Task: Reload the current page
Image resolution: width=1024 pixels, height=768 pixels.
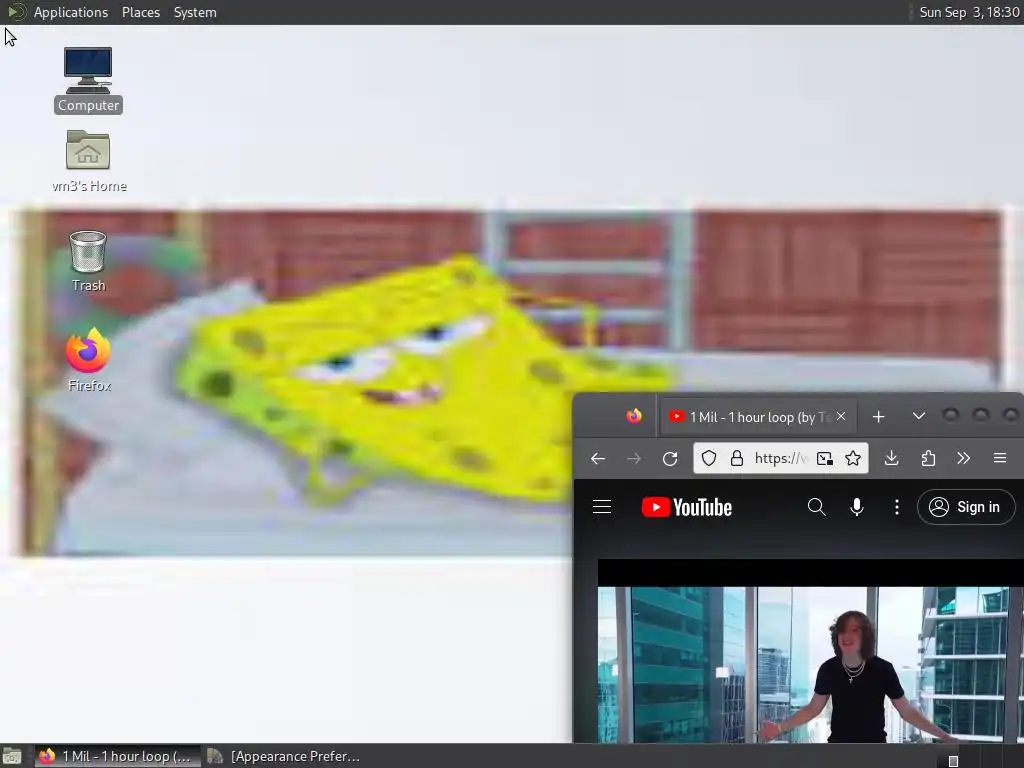Action: [670, 458]
